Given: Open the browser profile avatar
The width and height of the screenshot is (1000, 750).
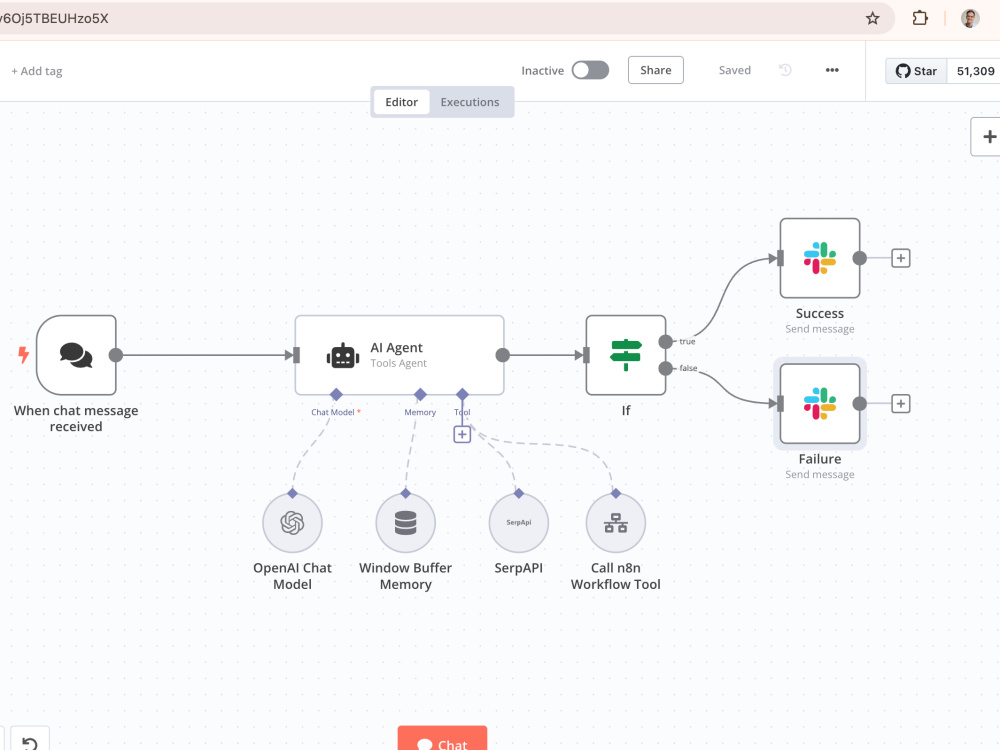Looking at the screenshot, I should 970,18.
